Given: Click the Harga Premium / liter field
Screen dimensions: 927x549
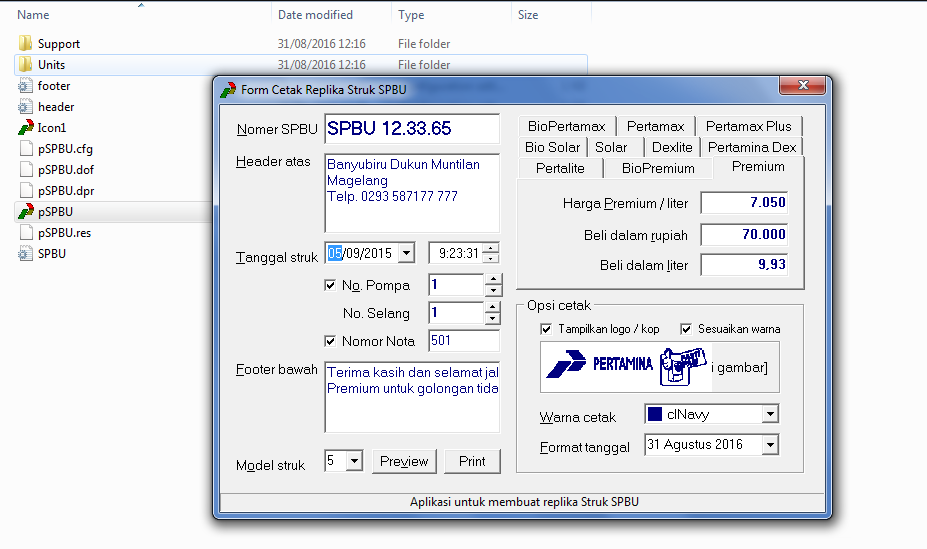Looking at the screenshot, I should point(744,203).
